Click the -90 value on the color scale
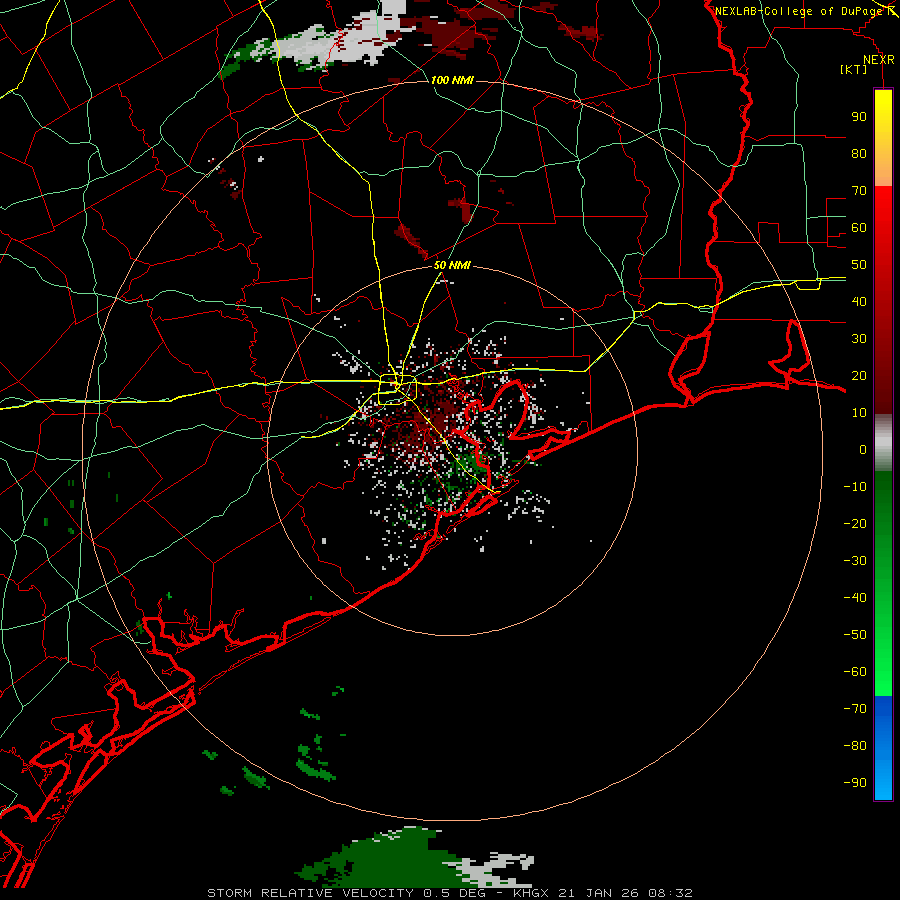The width and height of the screenshot is (900, 900). pyautogui.click(x=855, y=783)
